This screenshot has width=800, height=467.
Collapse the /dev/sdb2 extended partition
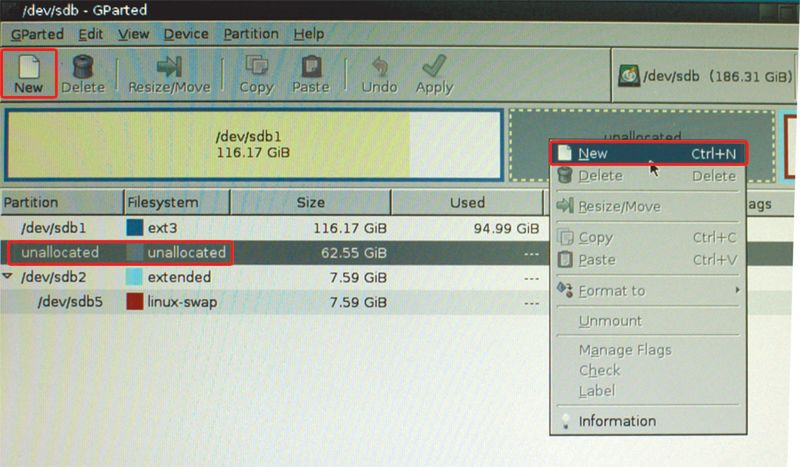pos(8,277)
